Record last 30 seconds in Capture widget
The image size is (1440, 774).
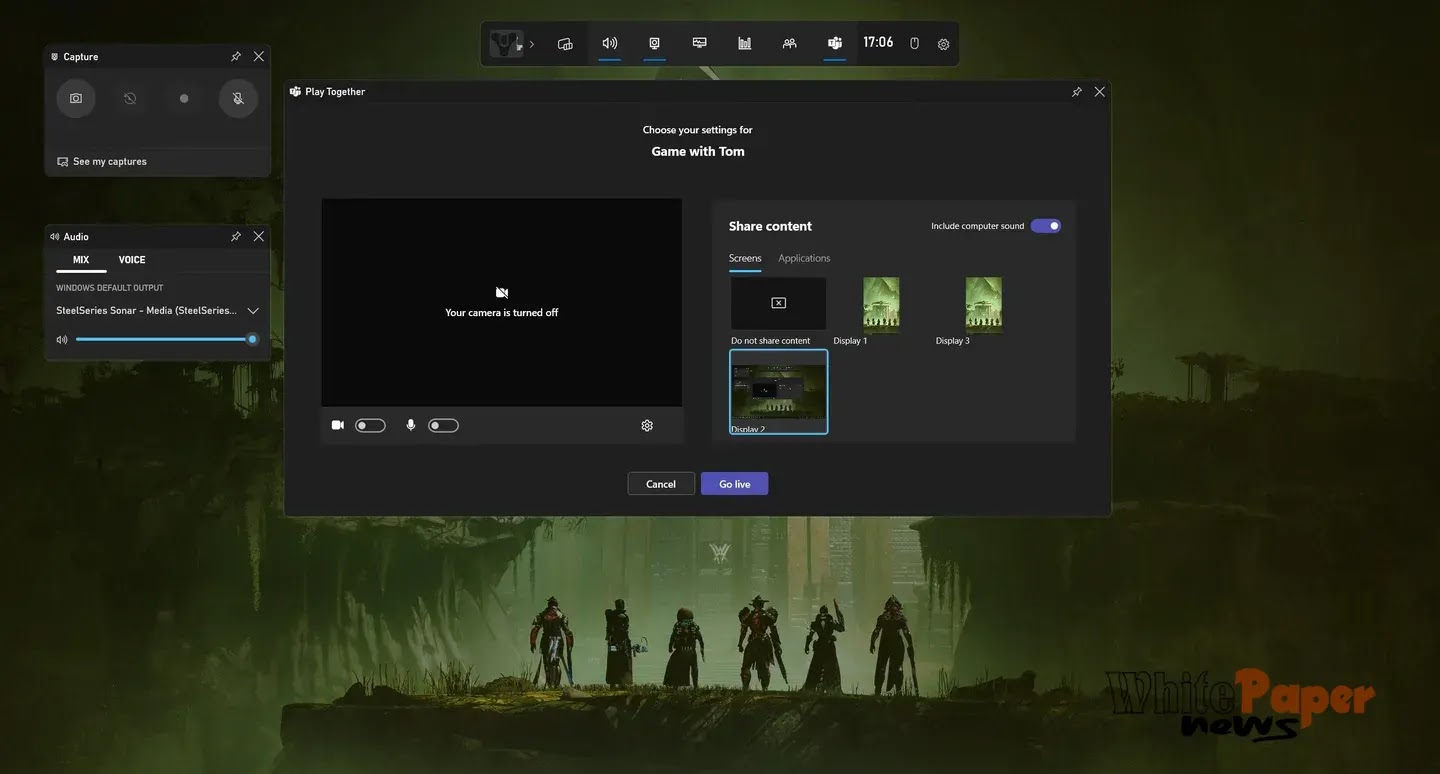[x=130, y=99]
